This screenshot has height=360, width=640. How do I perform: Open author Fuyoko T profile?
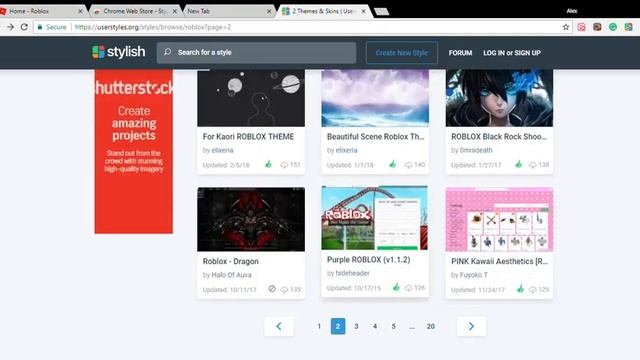point(473,275)
